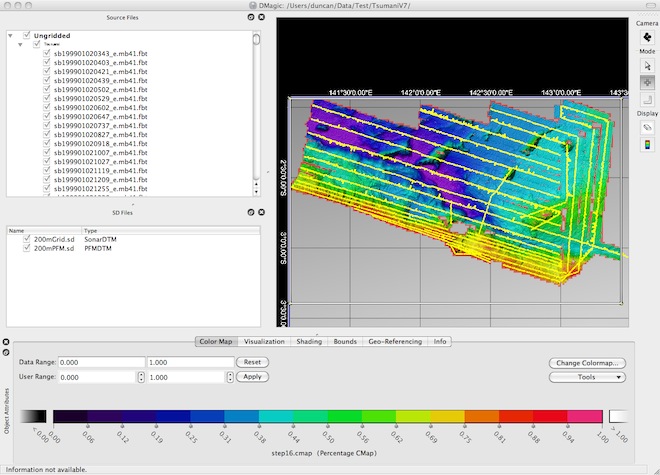Open the Geo-Referencing tab
Viewport: 660px width, 475px height.
pos(395,342)
